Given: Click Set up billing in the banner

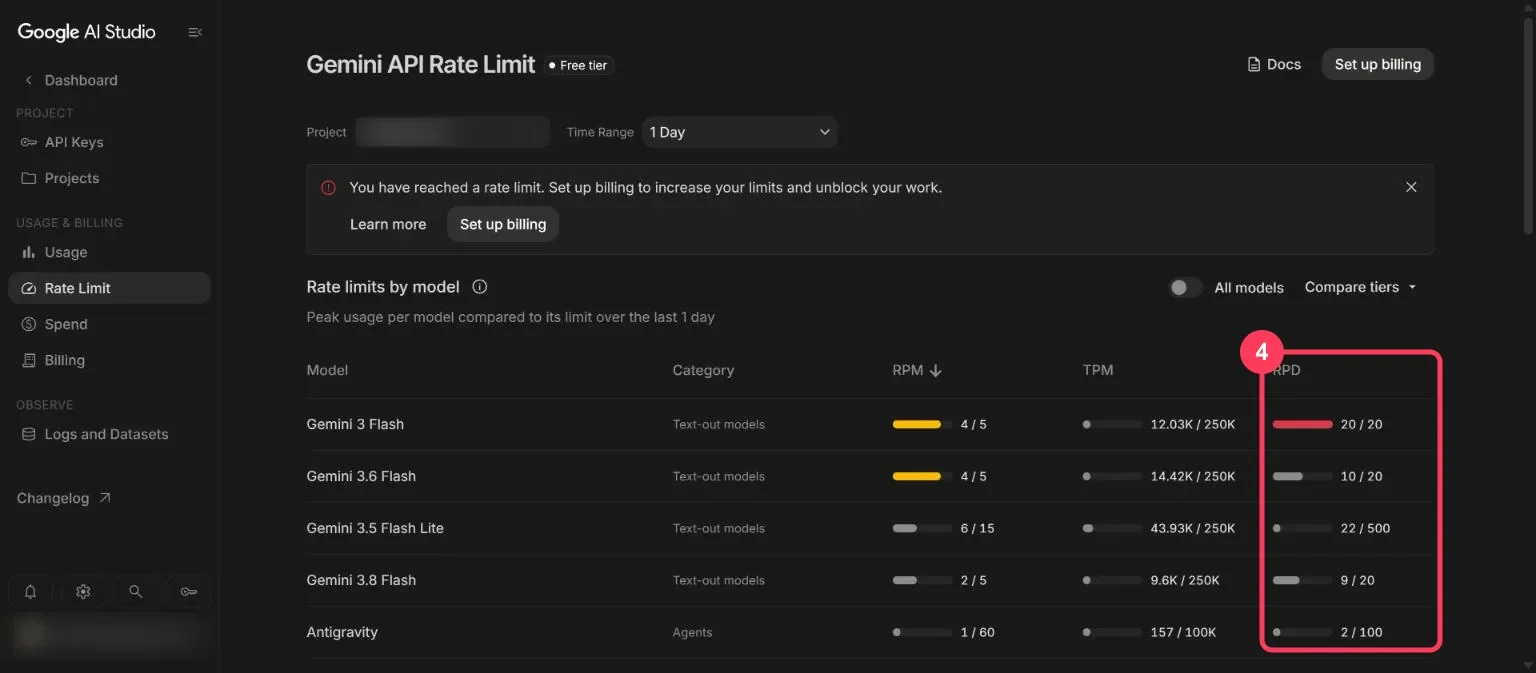Looking at the screenshot, I should 503,224.
